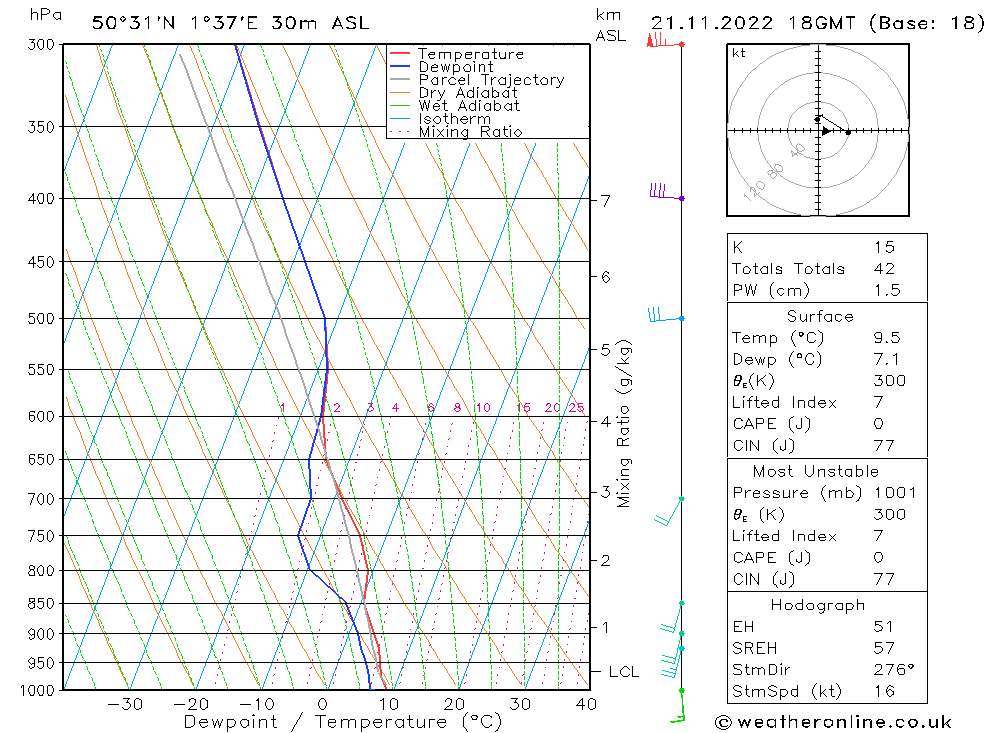This screenshot has height=733, width=1000.
Task: Click the 40 temperature axis tick label
Action: coord(586,704)
